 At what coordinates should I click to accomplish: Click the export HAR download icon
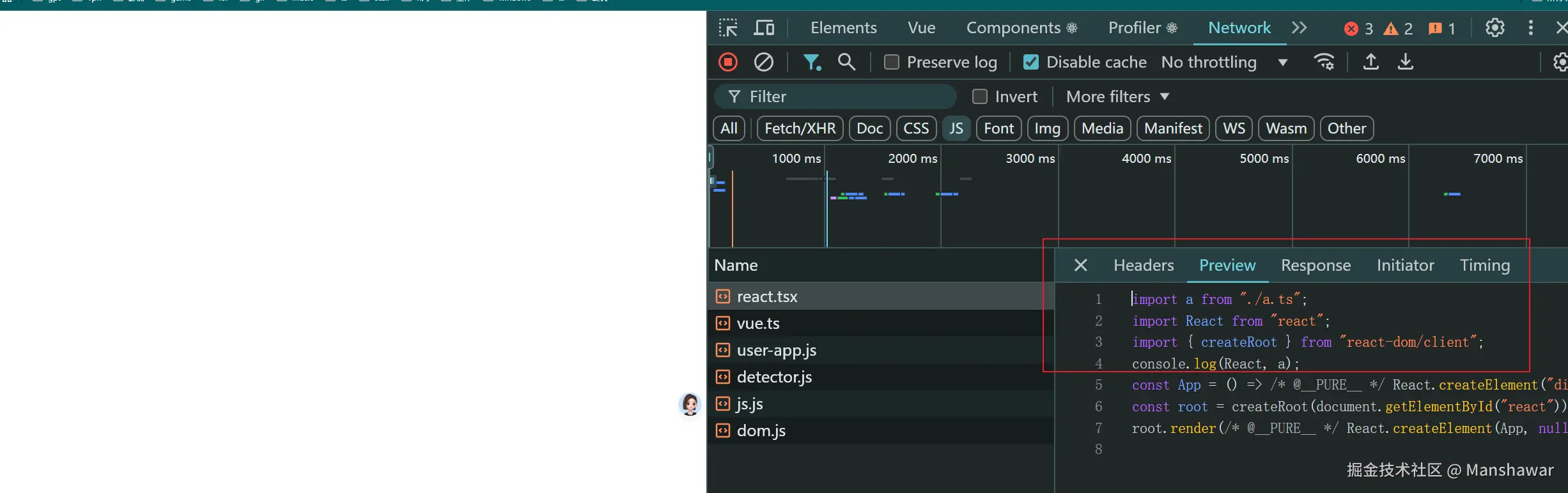point(1406,62)
